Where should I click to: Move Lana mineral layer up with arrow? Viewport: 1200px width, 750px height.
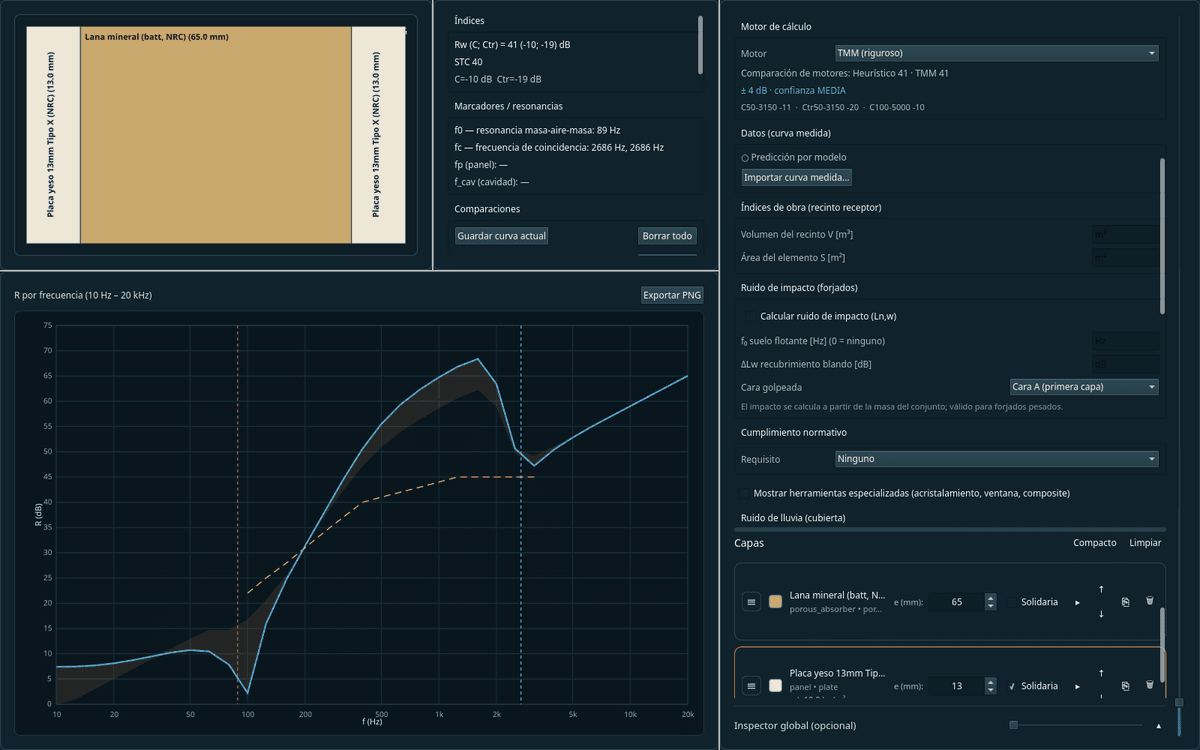1101,589
